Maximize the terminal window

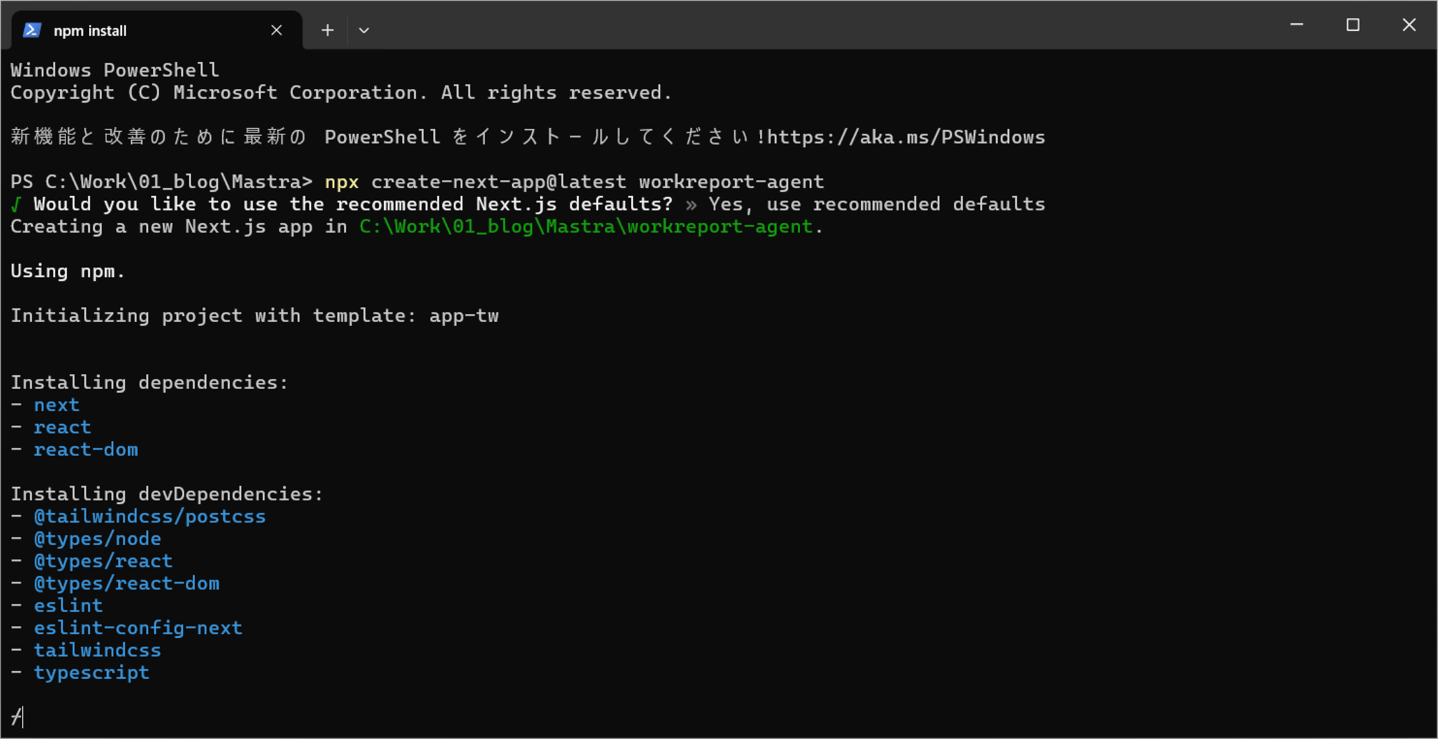pyautogui.click(x=1353, y=25)
